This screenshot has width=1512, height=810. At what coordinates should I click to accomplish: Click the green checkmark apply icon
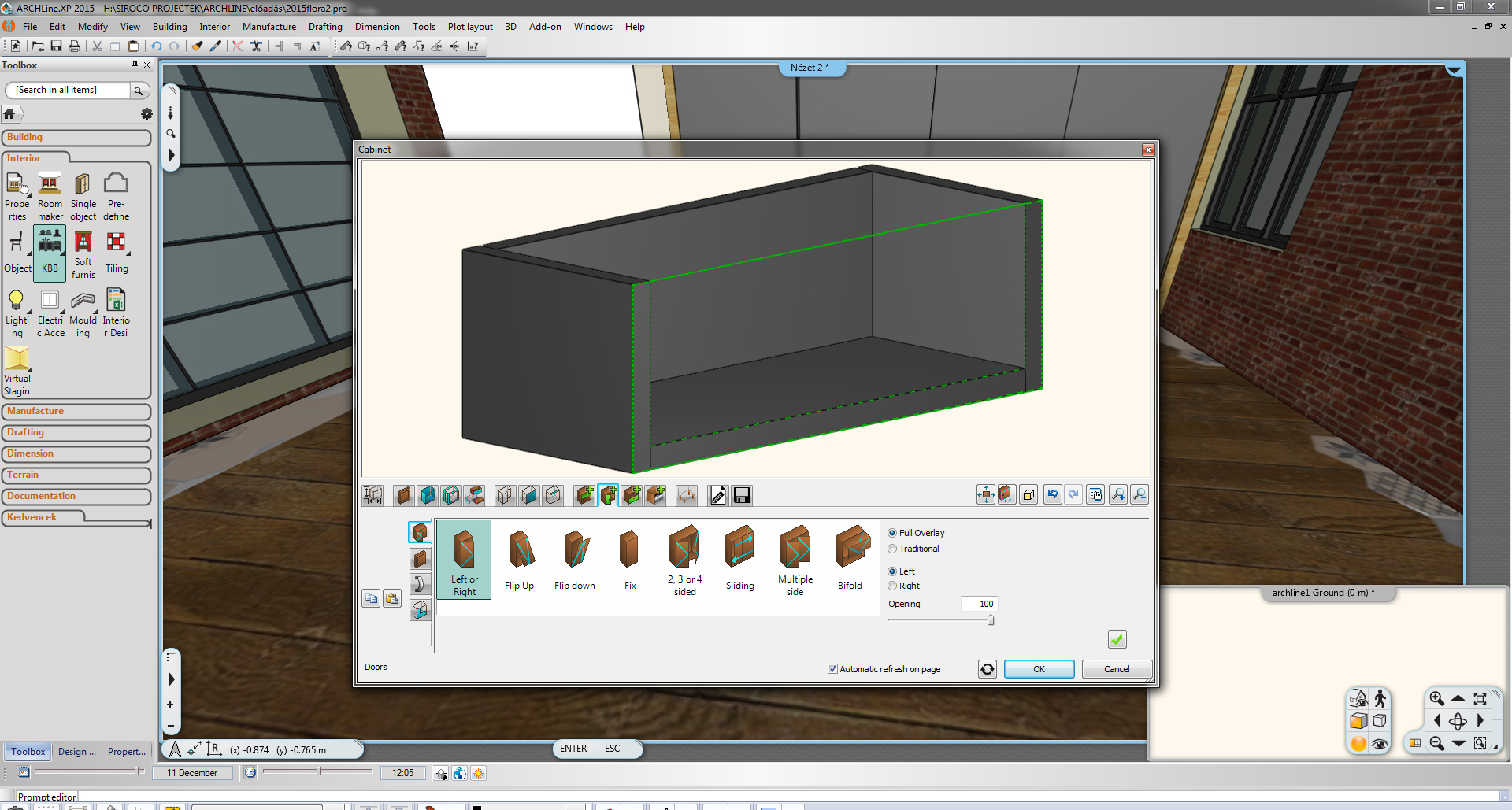[x=1117, y=639]
